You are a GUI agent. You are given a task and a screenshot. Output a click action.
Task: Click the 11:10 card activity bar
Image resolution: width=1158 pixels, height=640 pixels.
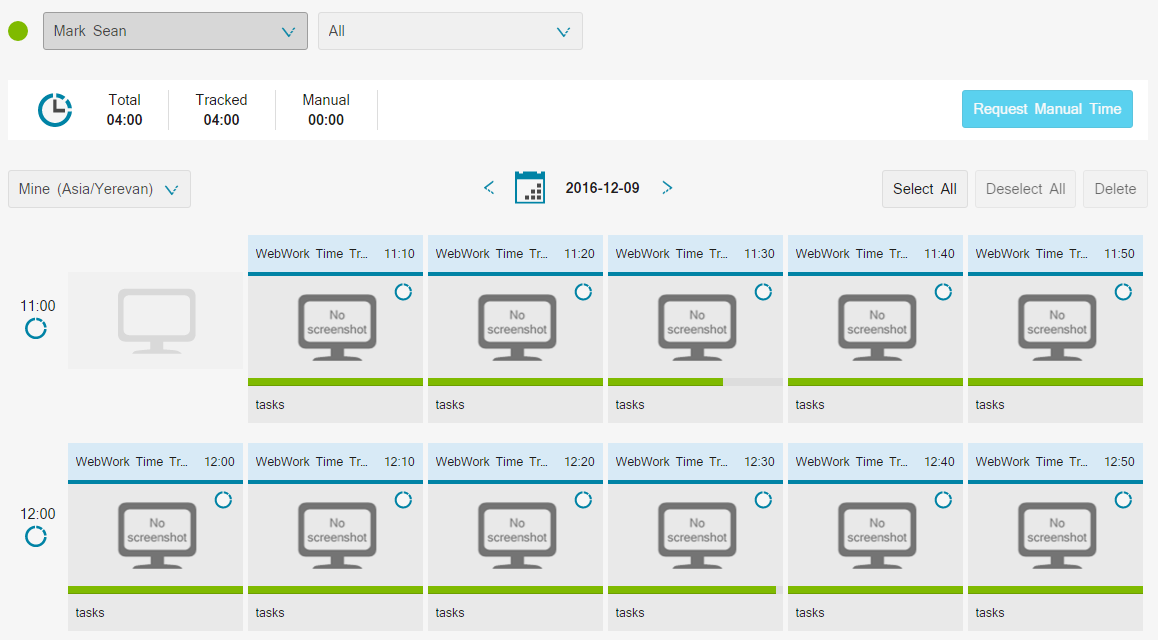[x=335, y=382]
